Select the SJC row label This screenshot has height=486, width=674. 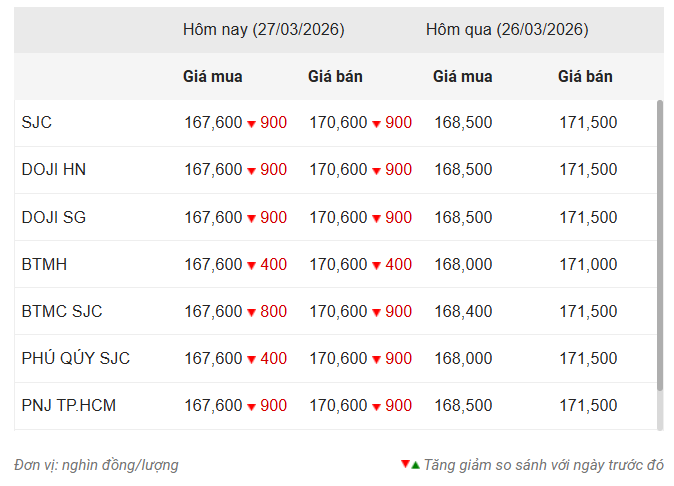[36, 123]
